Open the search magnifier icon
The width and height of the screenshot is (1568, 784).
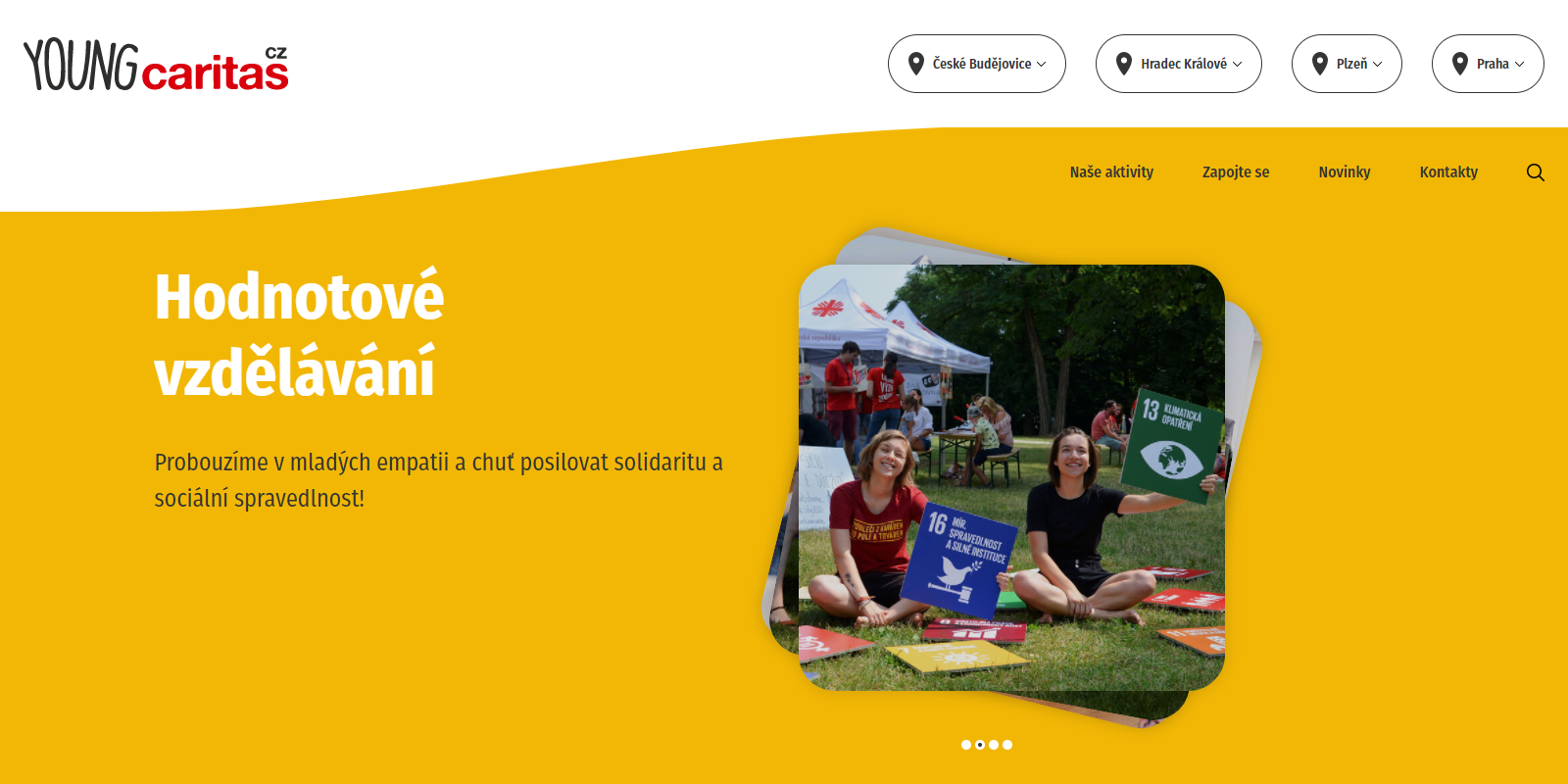point(1536,172)
